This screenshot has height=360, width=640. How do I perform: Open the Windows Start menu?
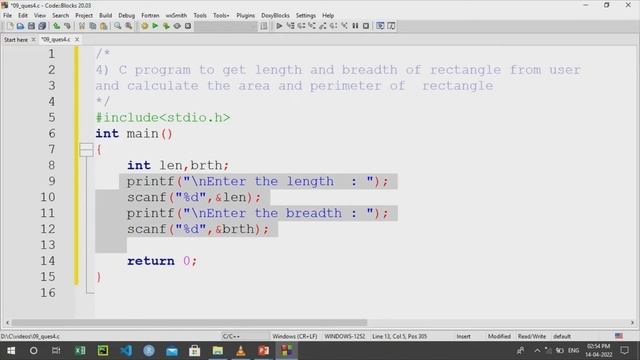pos(11,351)
